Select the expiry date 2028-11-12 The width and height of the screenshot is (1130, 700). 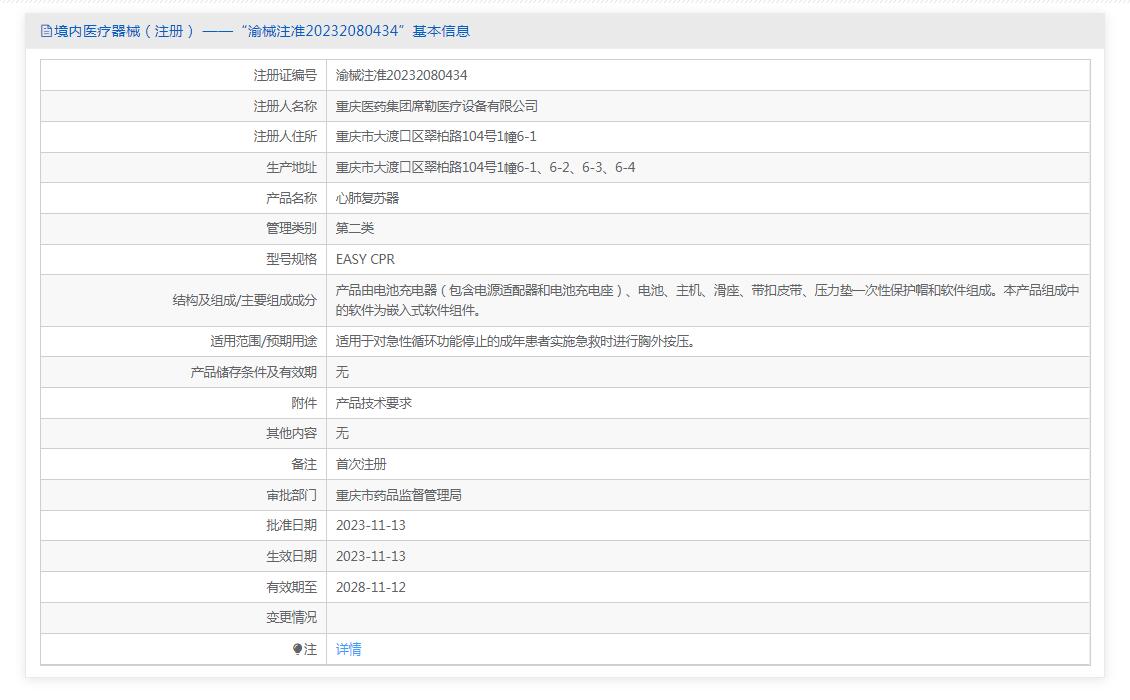(371, 587)
